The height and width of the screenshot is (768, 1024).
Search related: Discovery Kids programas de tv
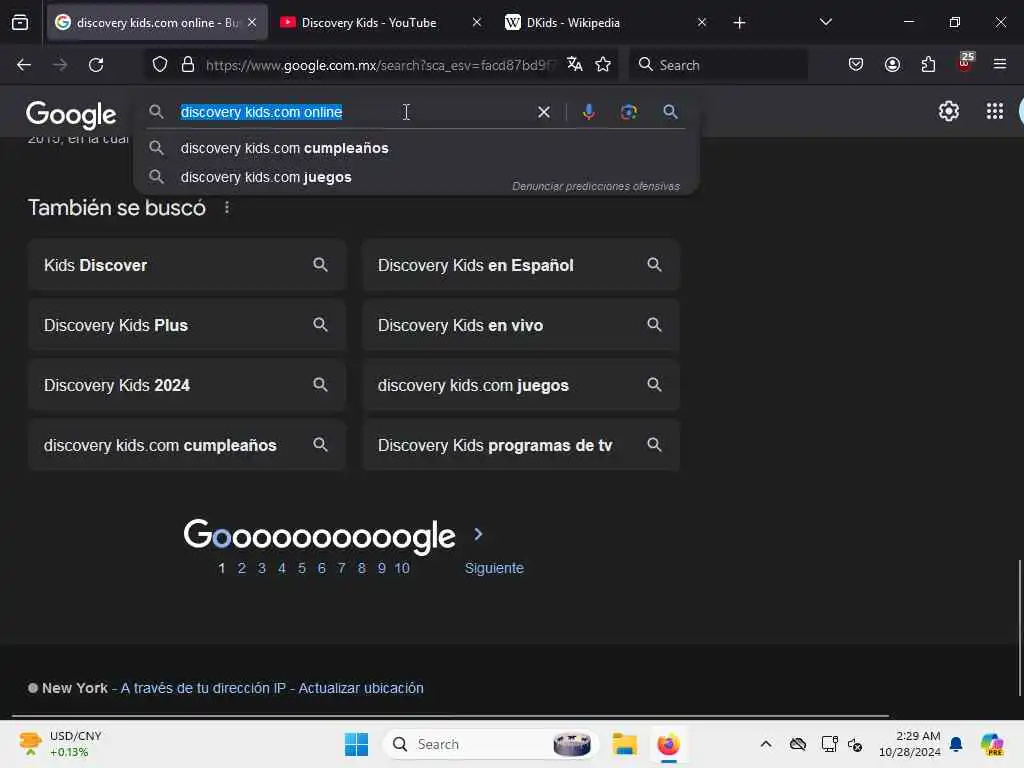[x=521, y=445]
